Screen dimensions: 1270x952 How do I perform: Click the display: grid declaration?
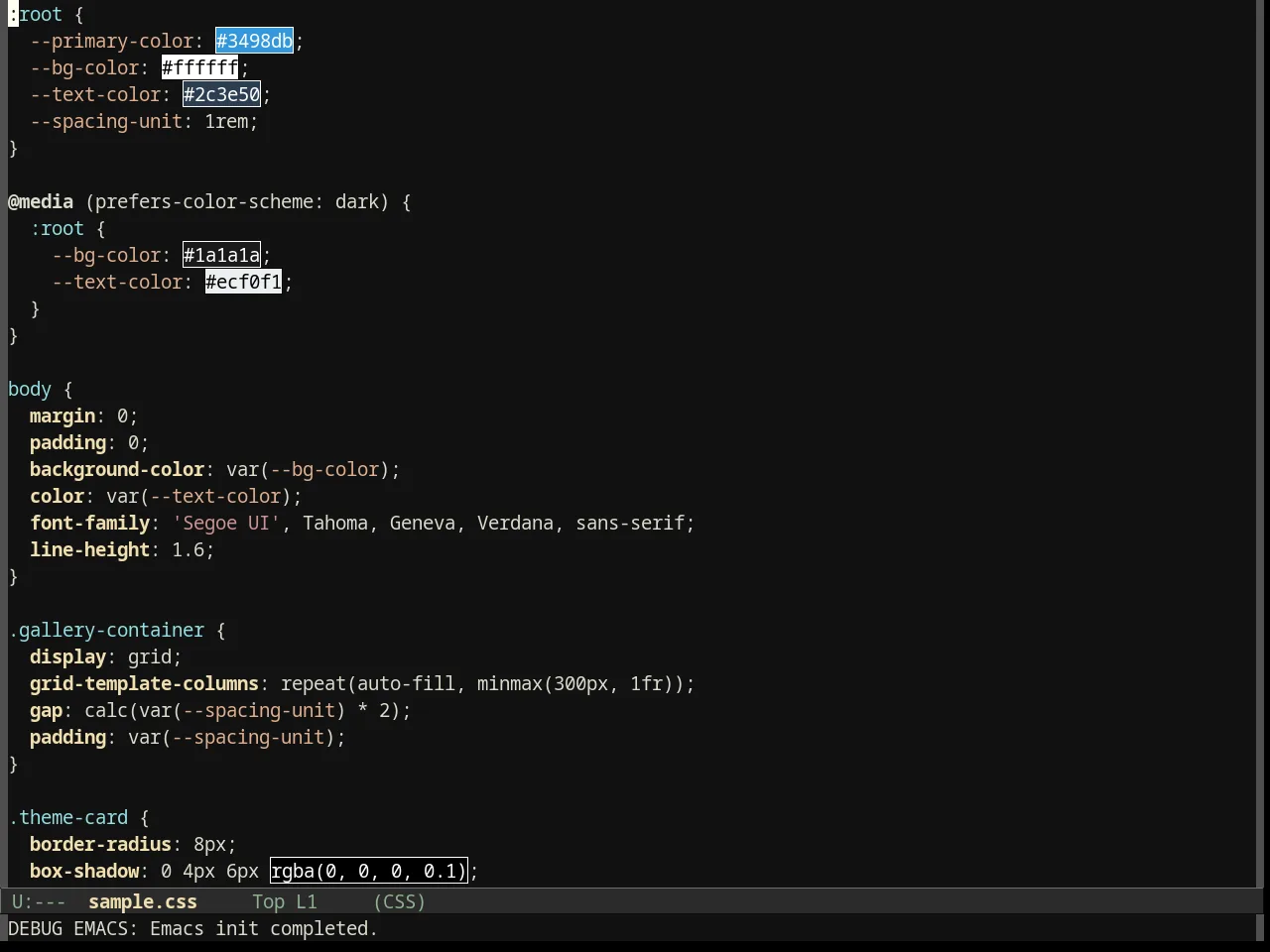click(x=106, y=656)
